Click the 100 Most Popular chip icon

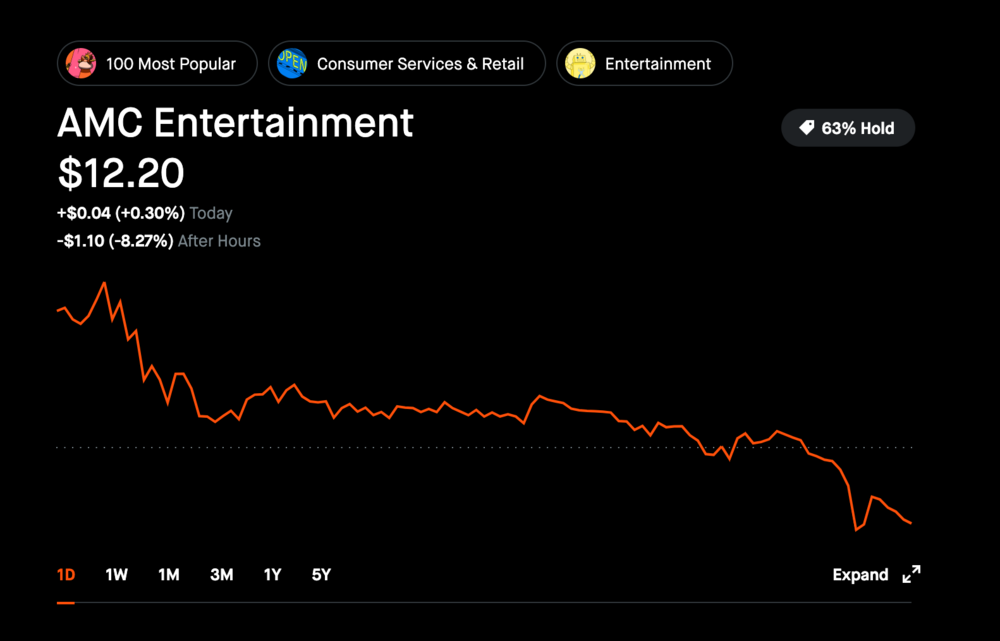click(81, 64)
